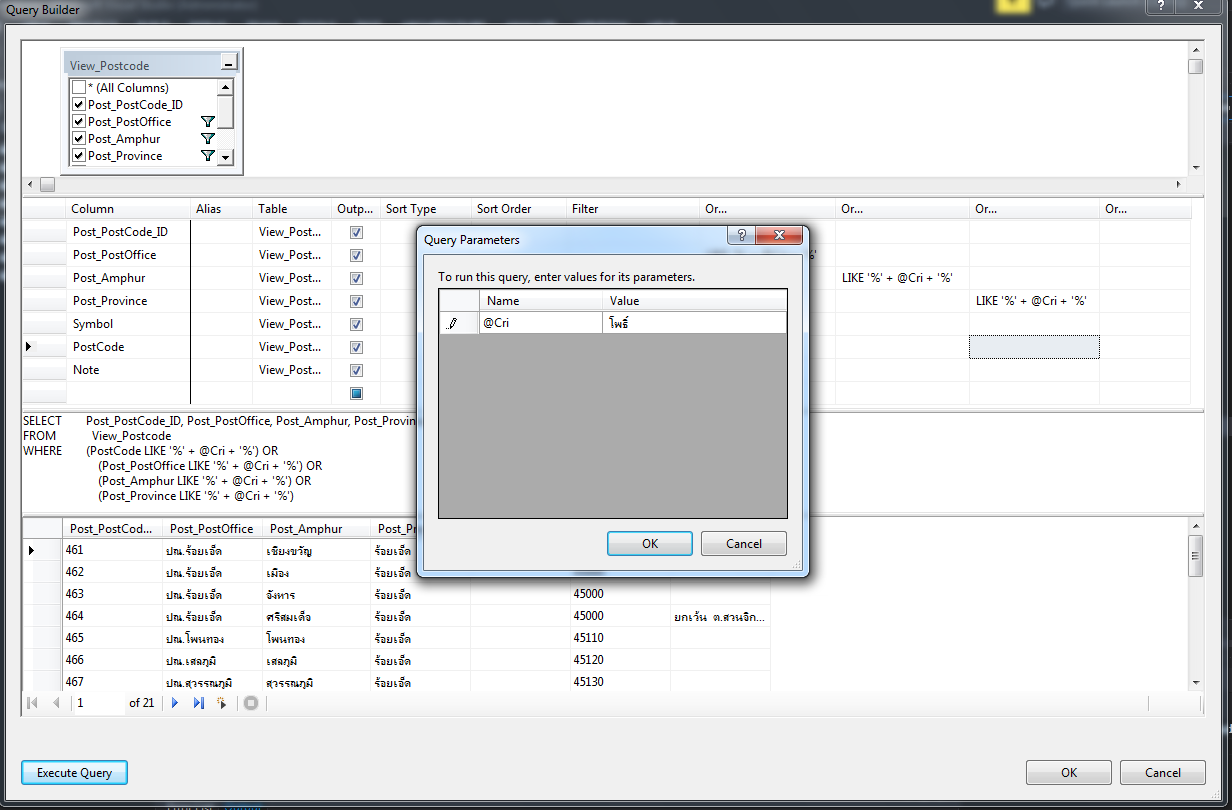Toggle Output checkbox for Symbol grid row

(356, 324)
